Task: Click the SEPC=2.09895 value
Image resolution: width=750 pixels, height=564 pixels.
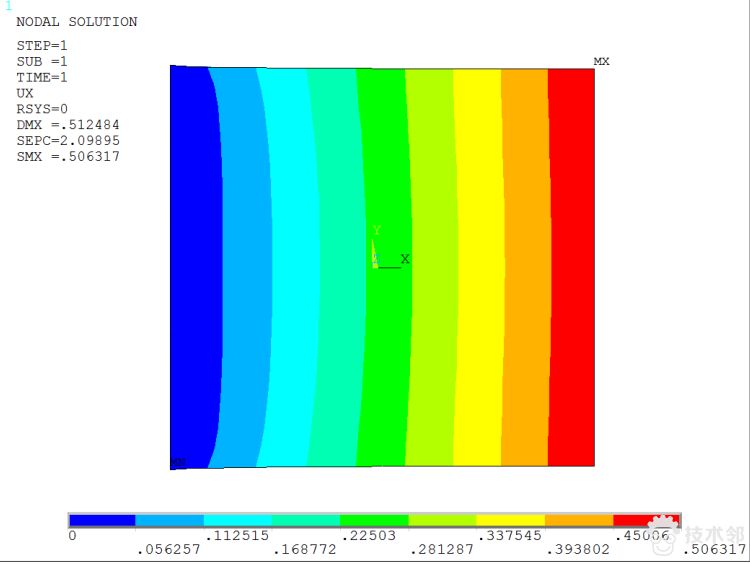Action: coord(68,141)
